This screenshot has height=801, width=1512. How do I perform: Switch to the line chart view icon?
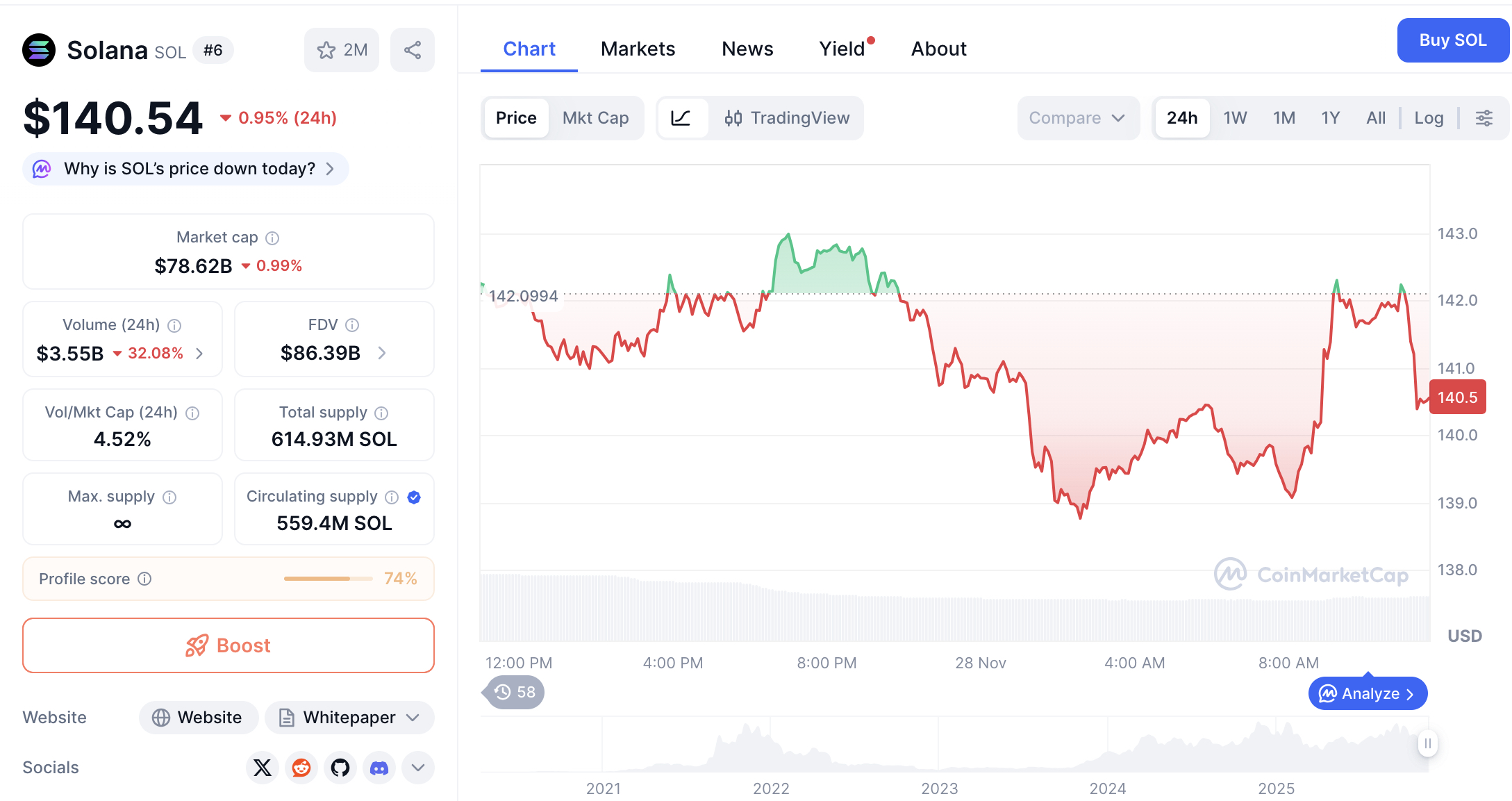click(681, 118)
